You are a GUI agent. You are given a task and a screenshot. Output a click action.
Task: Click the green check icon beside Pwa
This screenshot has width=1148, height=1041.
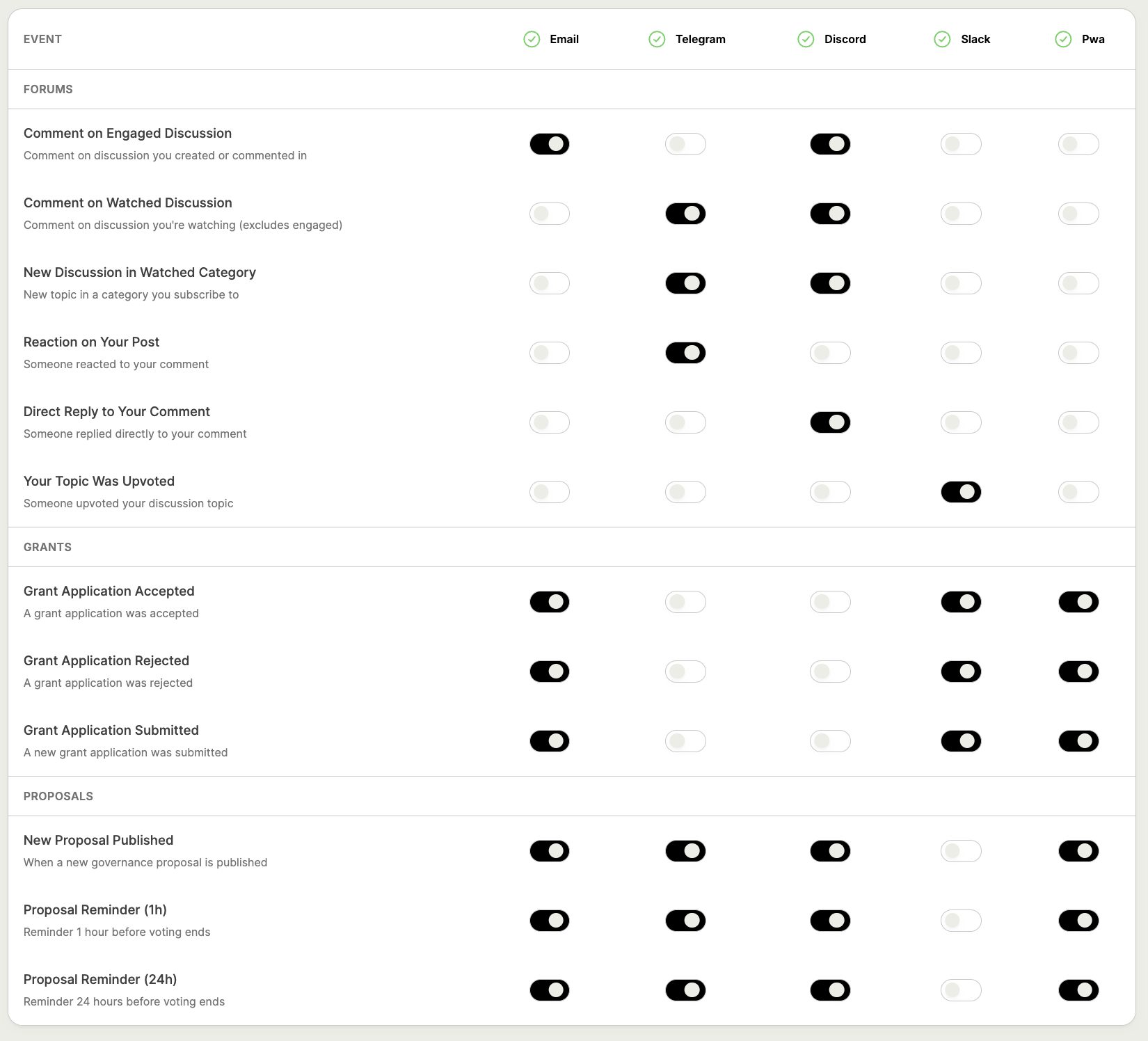[1062, 39]
